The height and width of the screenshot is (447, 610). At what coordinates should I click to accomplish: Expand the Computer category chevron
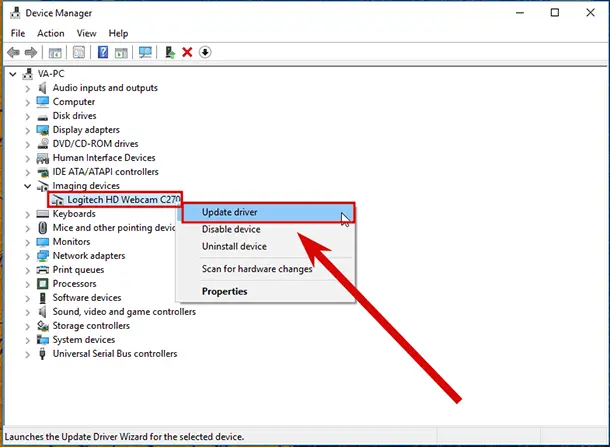coord(28,102)
